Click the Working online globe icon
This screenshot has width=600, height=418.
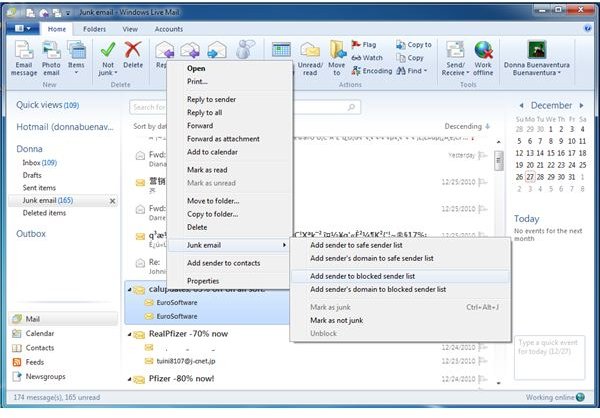(x=580, y=397)
